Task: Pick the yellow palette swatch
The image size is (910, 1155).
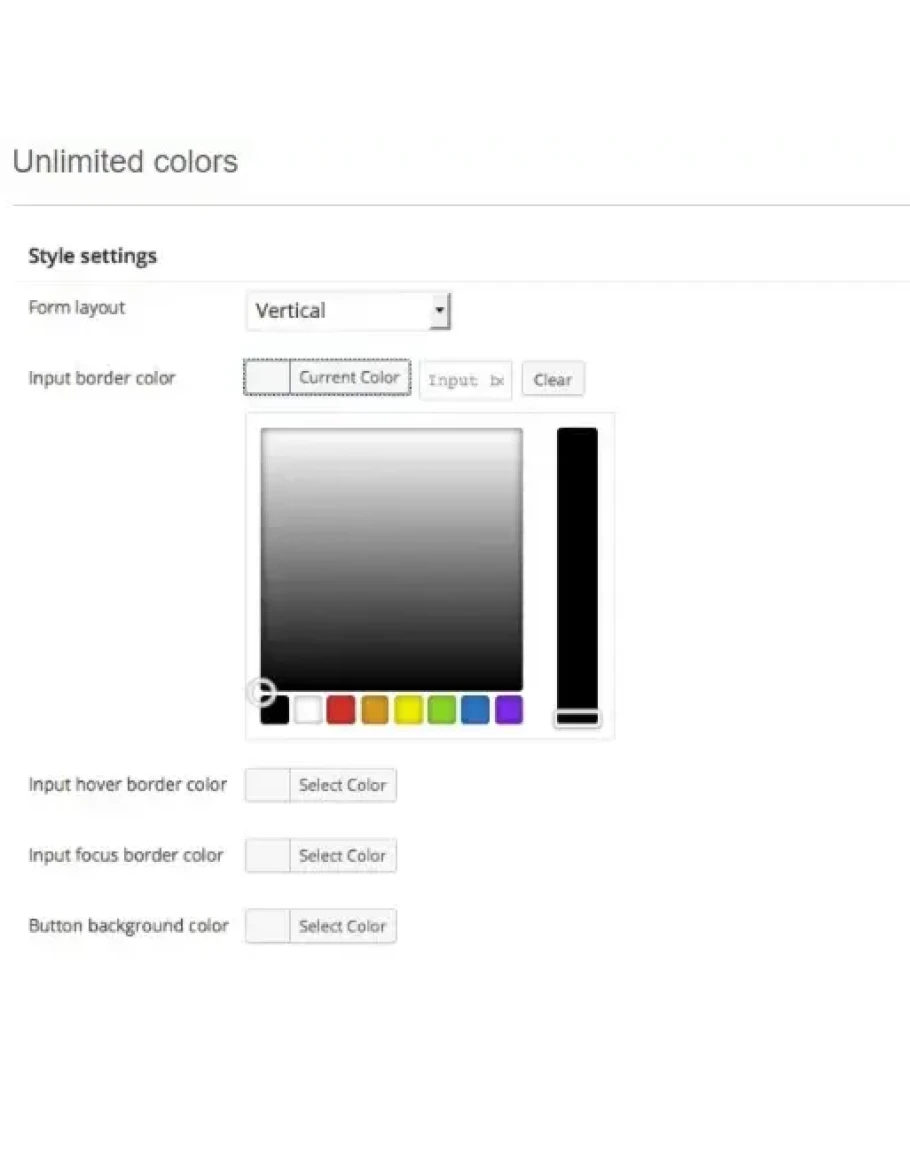Action: [408, 710]
